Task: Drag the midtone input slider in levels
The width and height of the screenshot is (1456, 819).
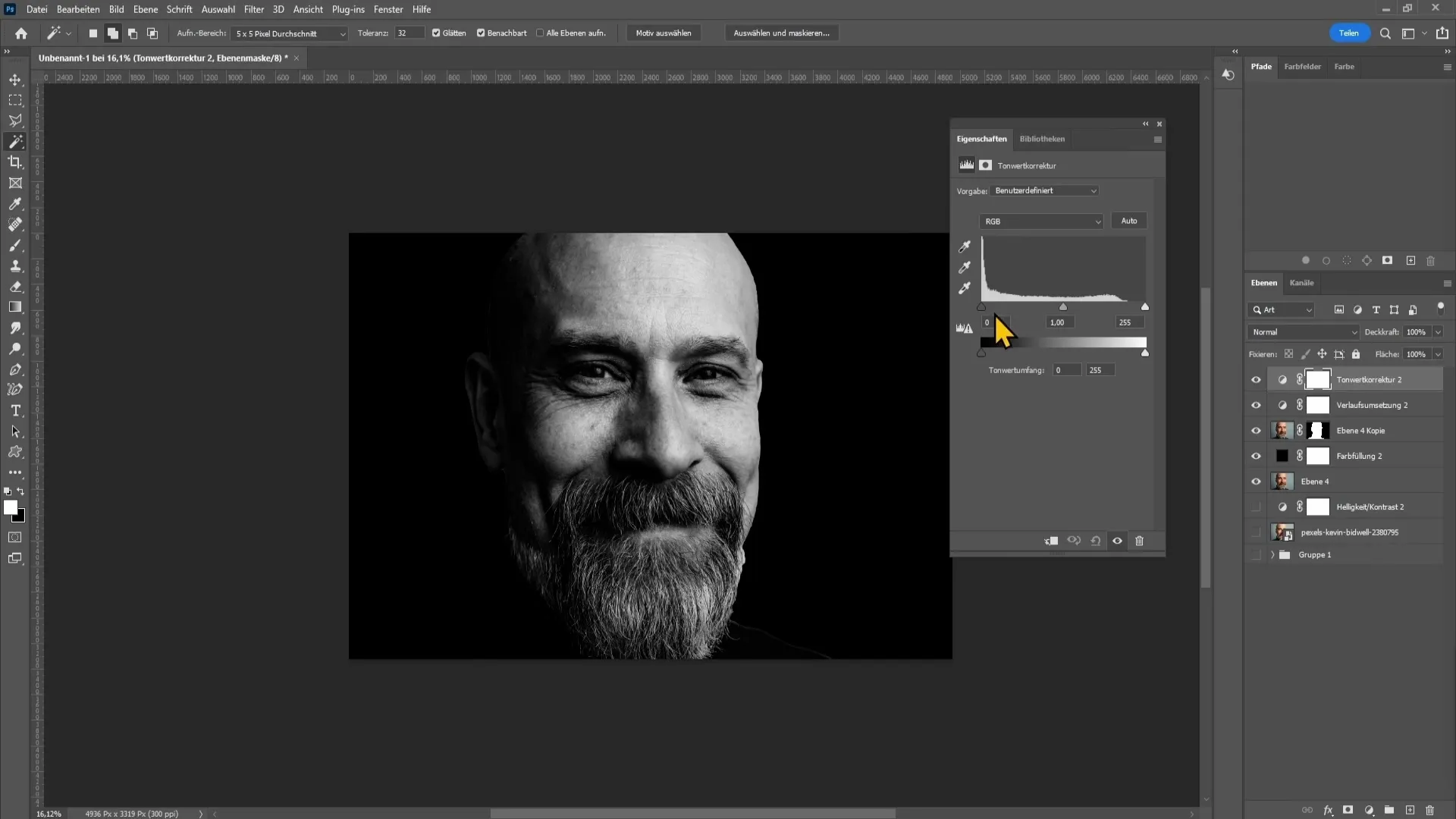Action: tap(1062, 307)
